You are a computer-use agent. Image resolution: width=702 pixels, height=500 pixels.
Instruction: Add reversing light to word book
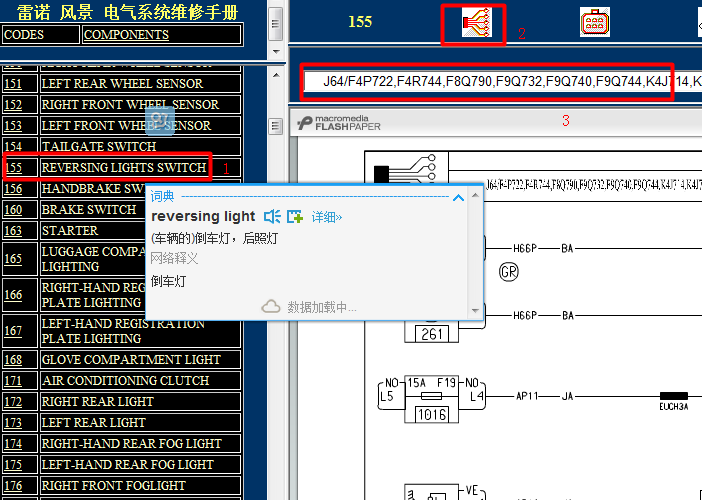pos(295,217)
